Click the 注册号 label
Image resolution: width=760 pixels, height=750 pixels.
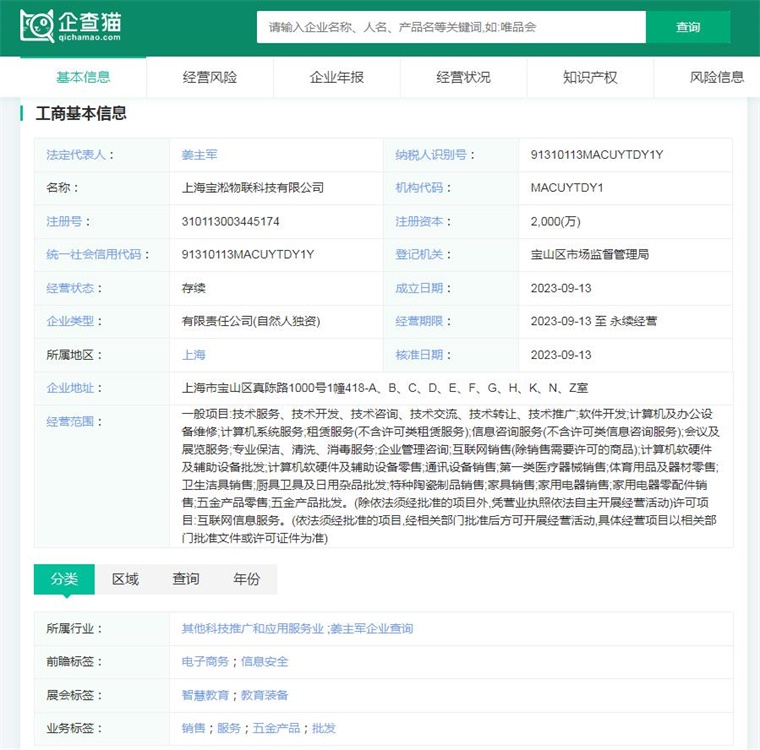[64, 222]
